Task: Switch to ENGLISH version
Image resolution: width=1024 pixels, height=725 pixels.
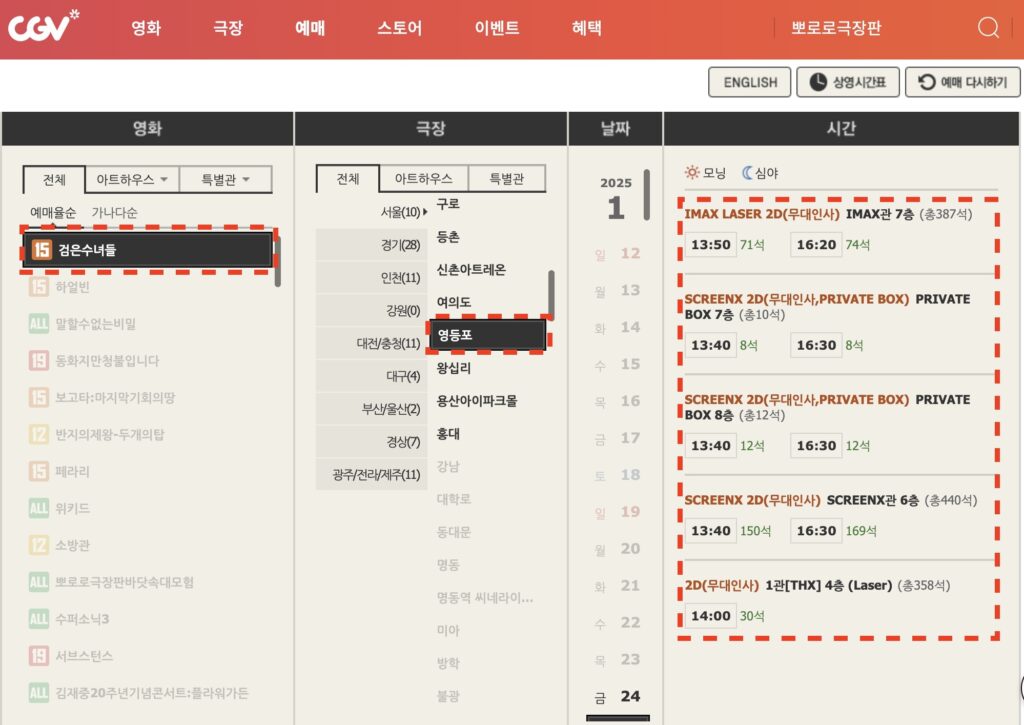Action: pos(750,82)
